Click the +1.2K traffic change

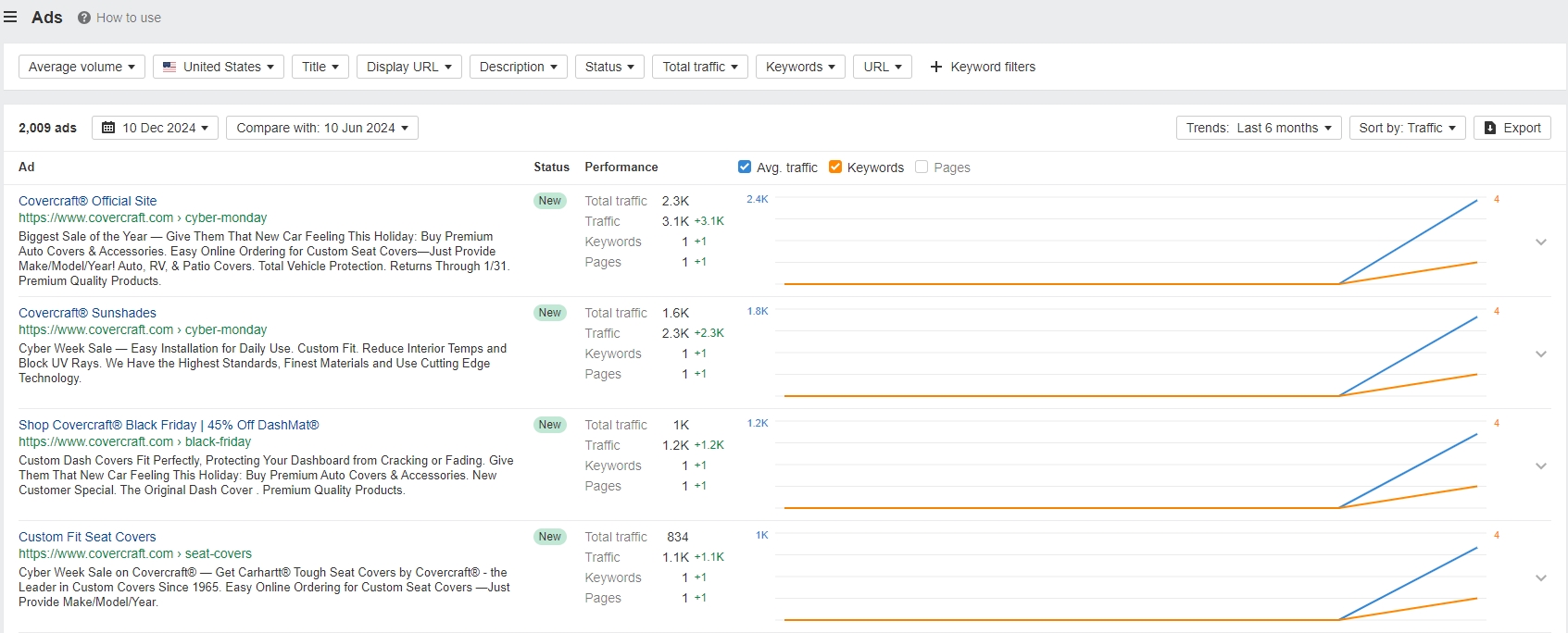pyautogui.click(x=709, y=445)
